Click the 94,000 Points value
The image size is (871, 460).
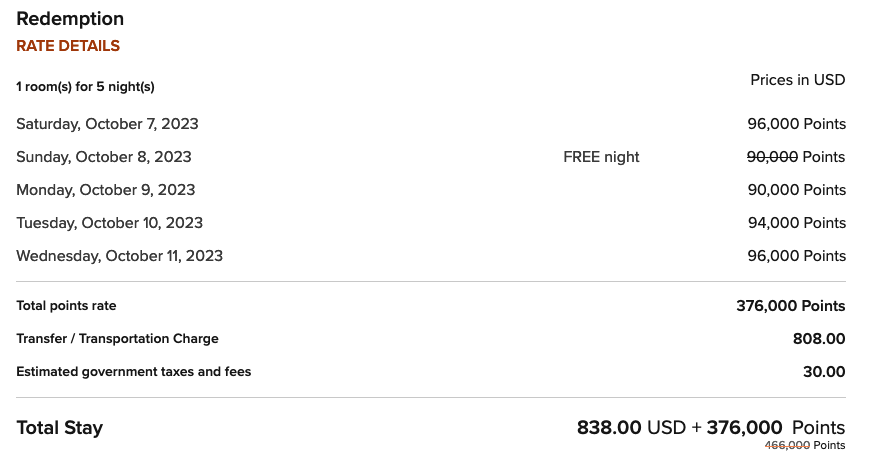click(x=796, y=223)
